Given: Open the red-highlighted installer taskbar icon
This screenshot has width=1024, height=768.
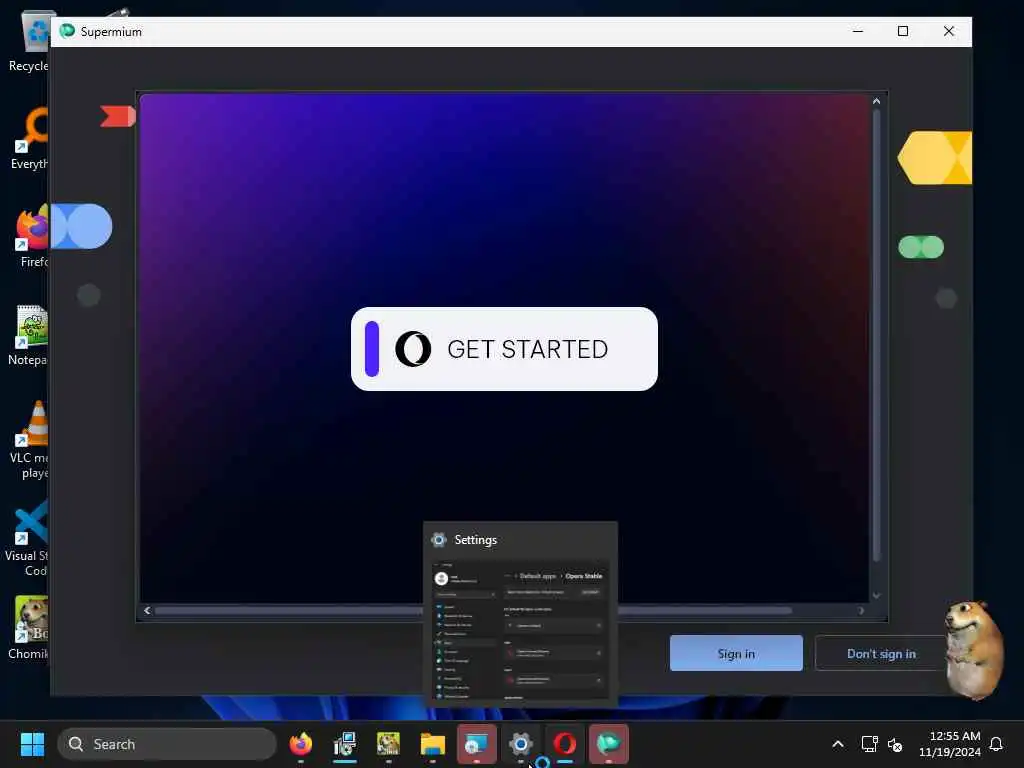Looking at the screenshot, I should point(477,744).
